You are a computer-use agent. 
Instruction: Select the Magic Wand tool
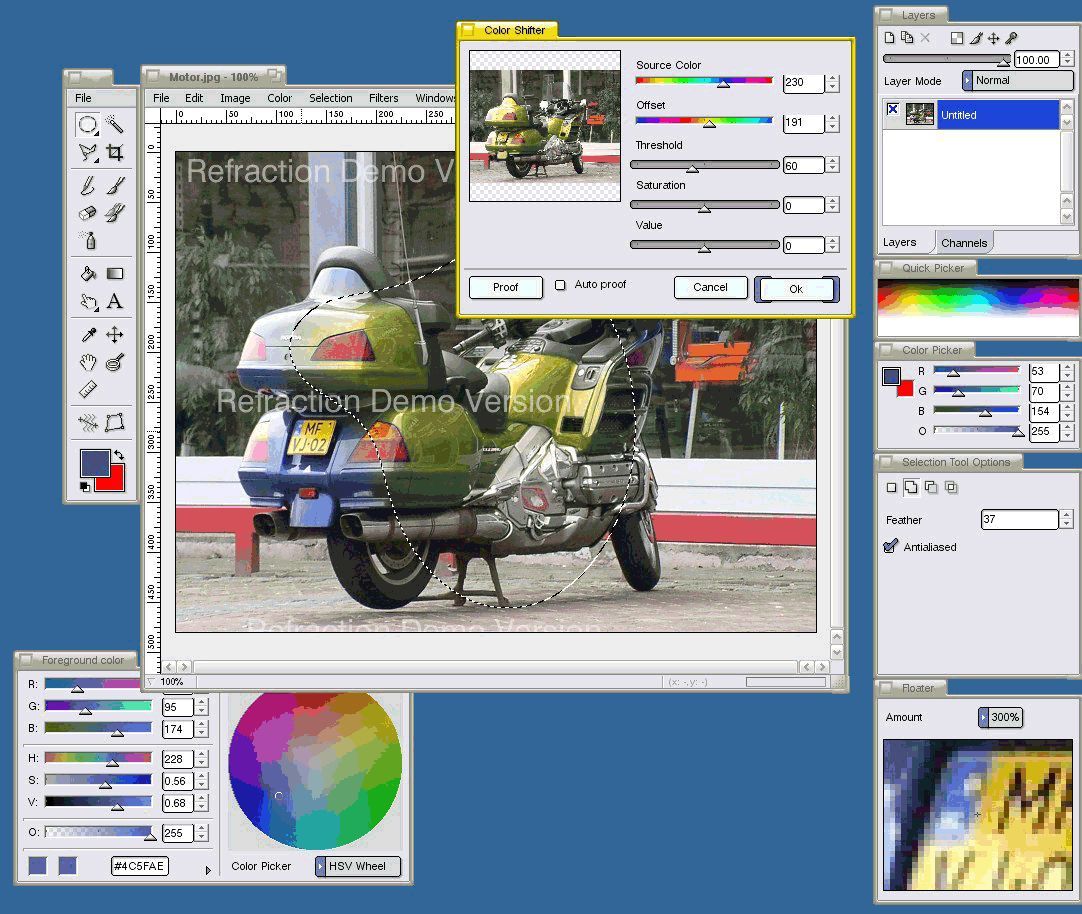(x=115, y=124)
